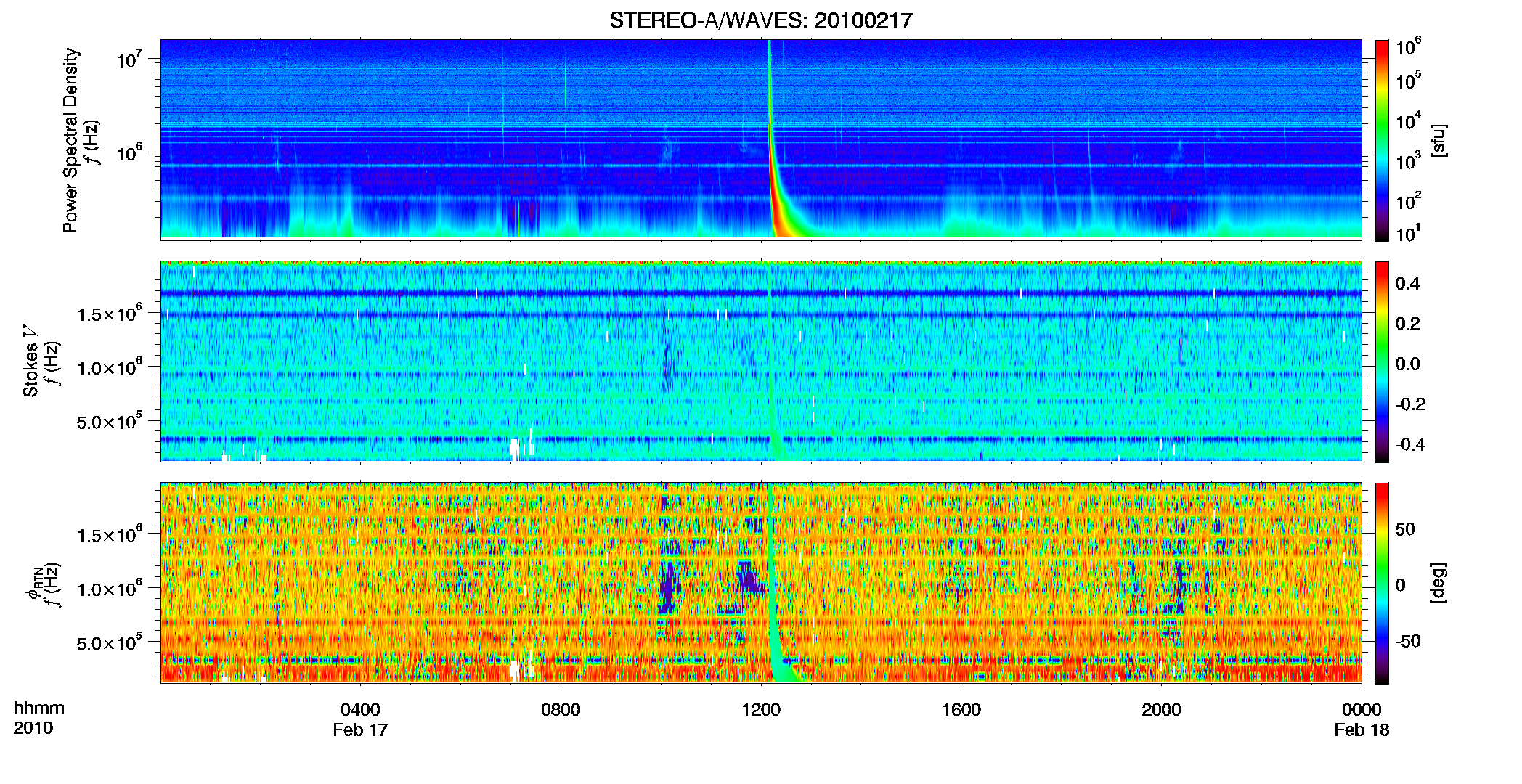Click 10^6 label on the sfu colorbar
The width and height of the screenshot is (1522, 784).
pos(1409,47)
